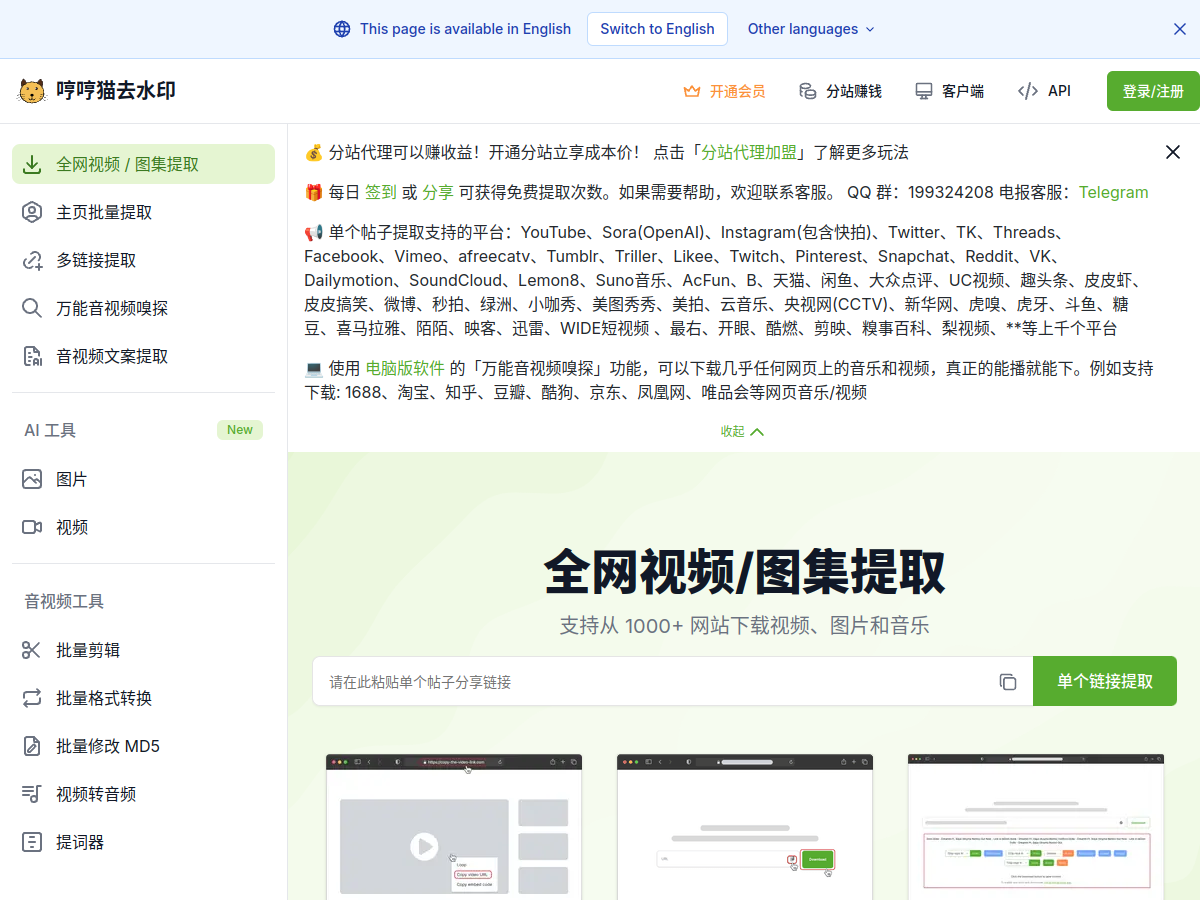
Task: Click the link-plus icon beside 多链接提取
Action: [x=32, y=260]
